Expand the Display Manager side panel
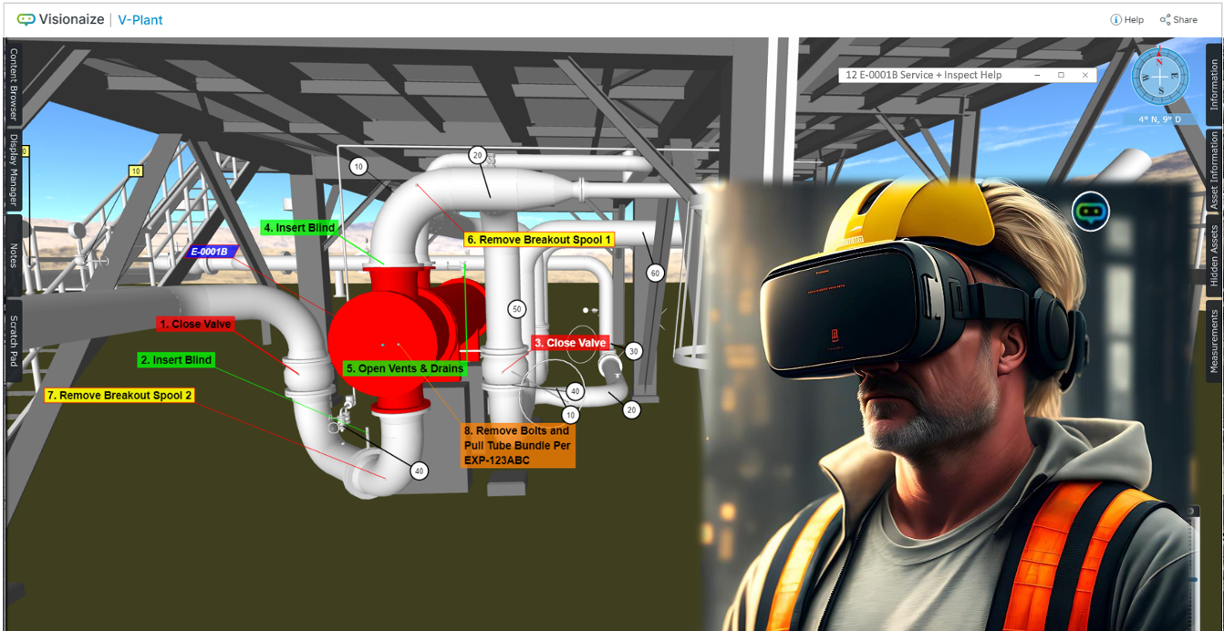 tap(14, 171)
